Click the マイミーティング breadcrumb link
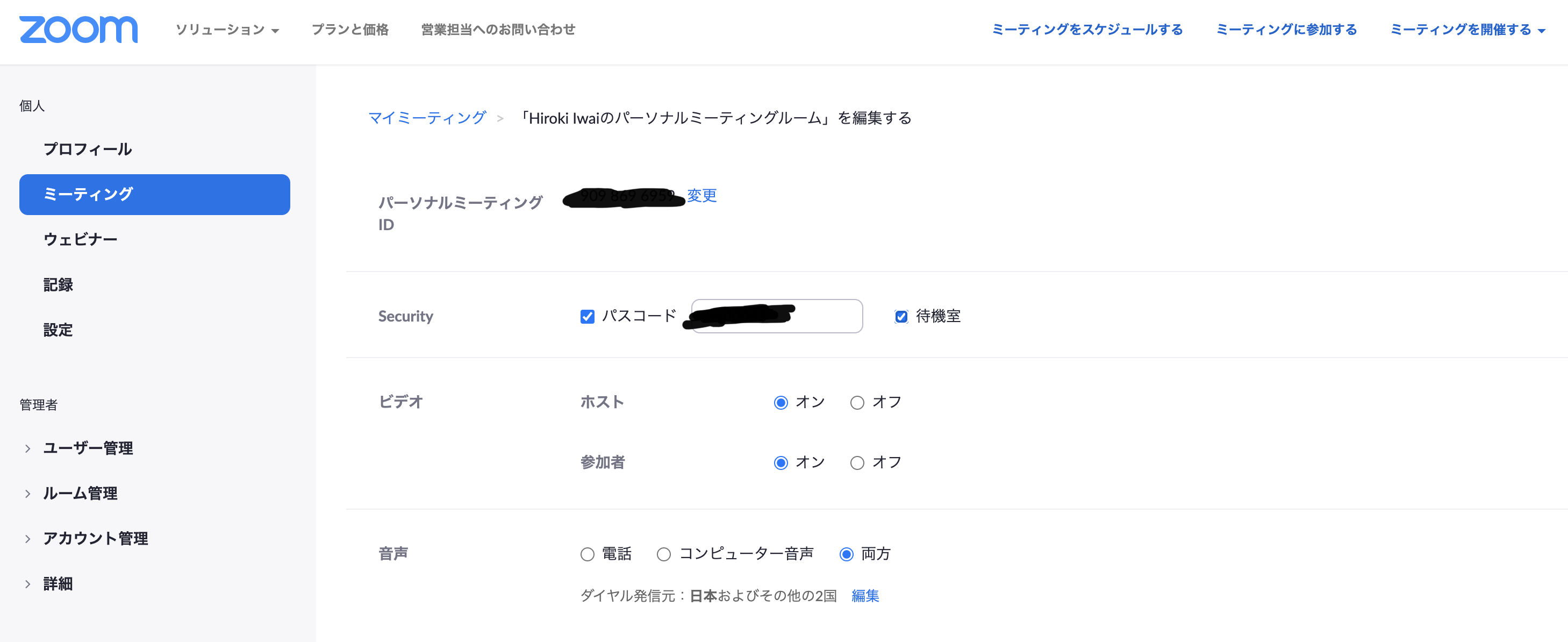Screen dimensions: 1568x642 (x=427, y=118)
